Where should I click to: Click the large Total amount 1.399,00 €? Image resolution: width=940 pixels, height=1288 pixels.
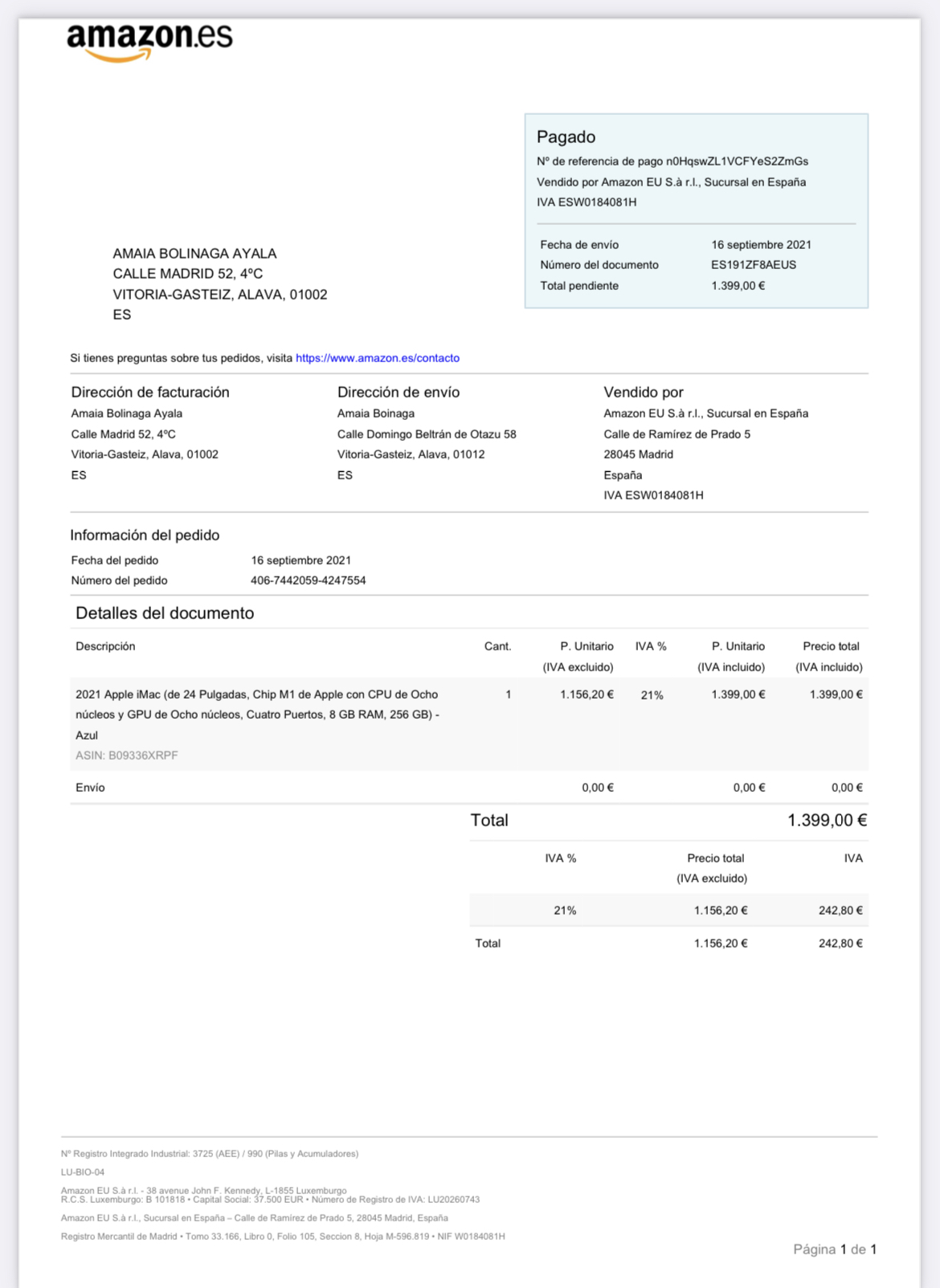[828, 821]
